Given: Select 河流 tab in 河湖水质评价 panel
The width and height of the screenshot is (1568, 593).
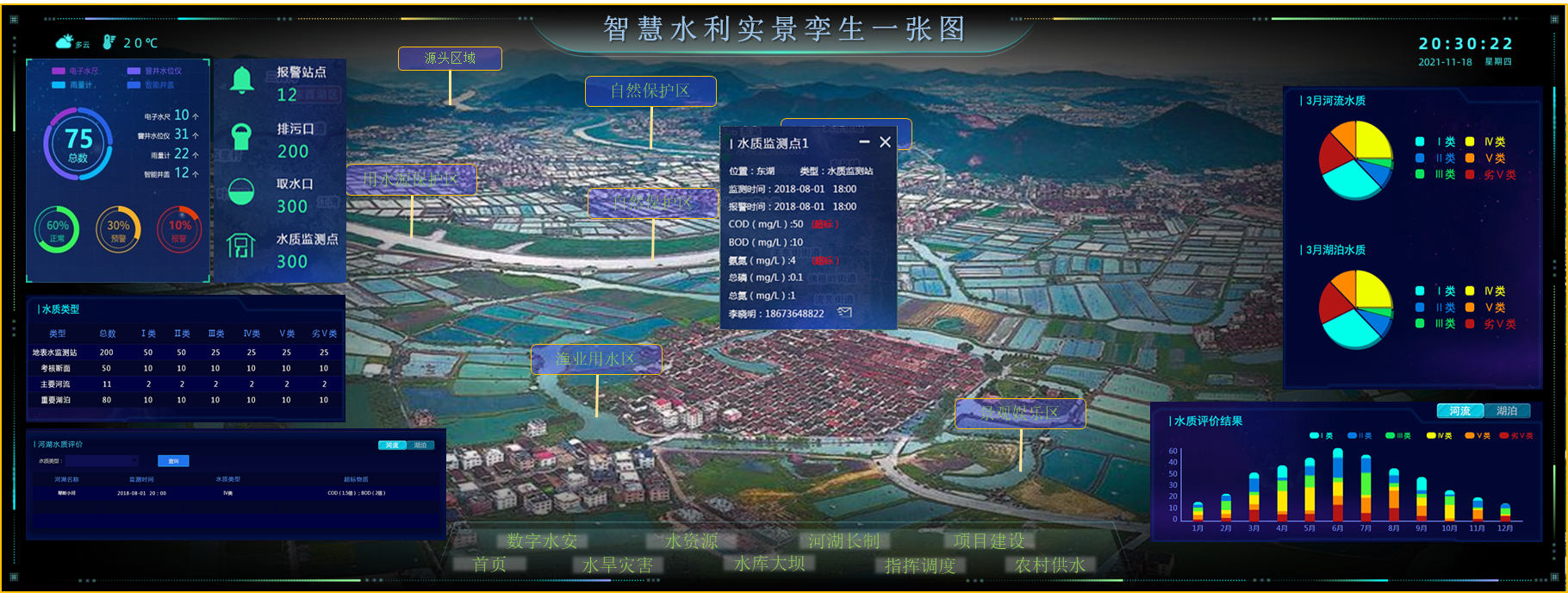Looking at the screenshot, I should click(393, 446).
